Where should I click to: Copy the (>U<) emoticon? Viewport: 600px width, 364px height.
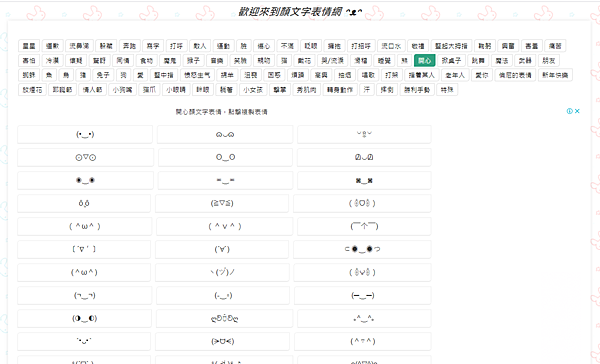click(223, 341)
